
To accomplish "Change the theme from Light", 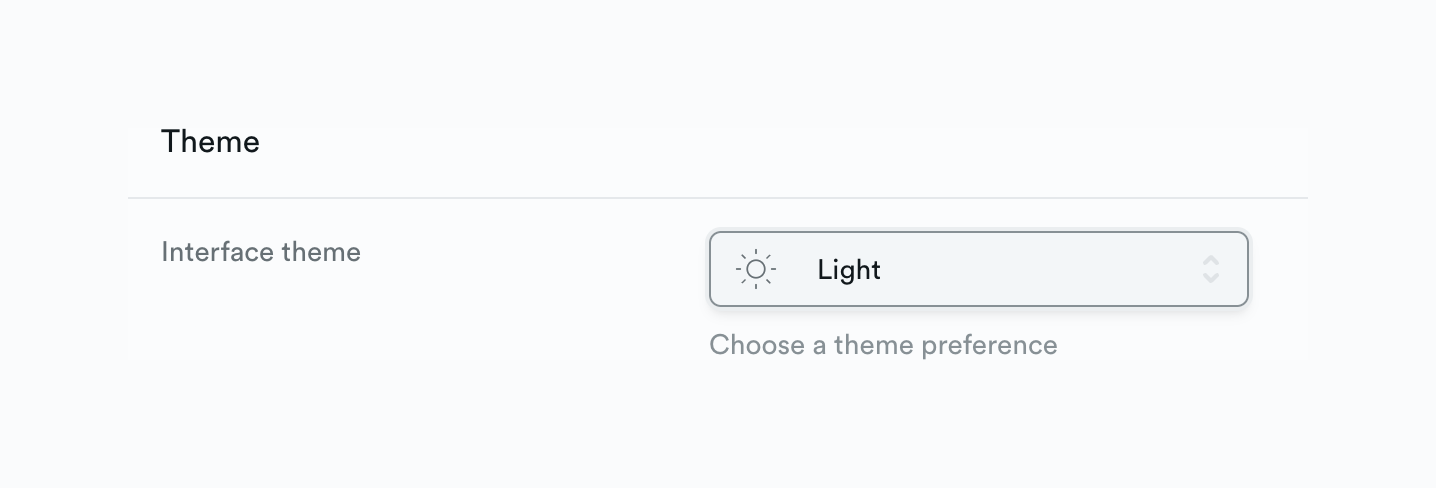I will click(978, 270).
